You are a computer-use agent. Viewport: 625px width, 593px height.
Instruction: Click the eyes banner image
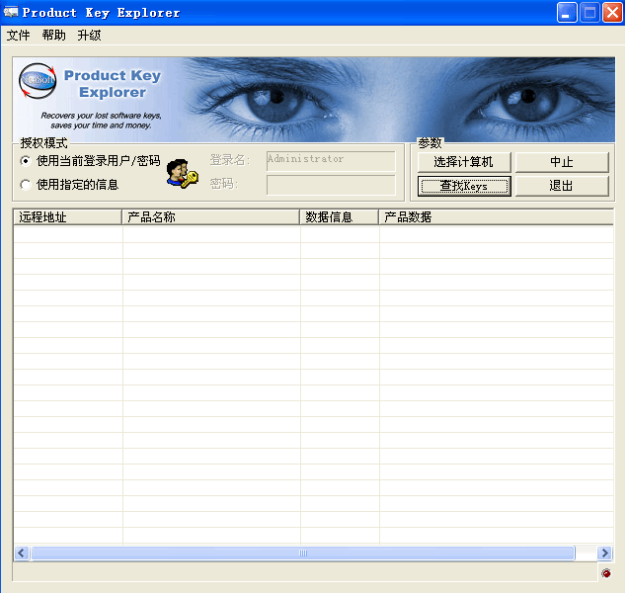[400, 100]
